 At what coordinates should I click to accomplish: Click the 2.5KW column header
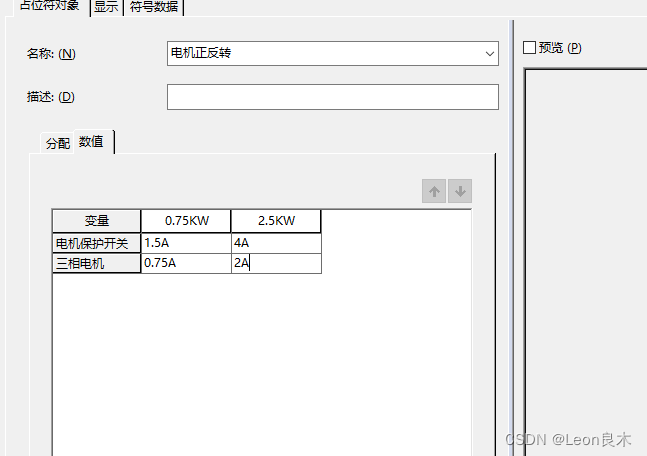pyautogui.click(x=276, y=221)
